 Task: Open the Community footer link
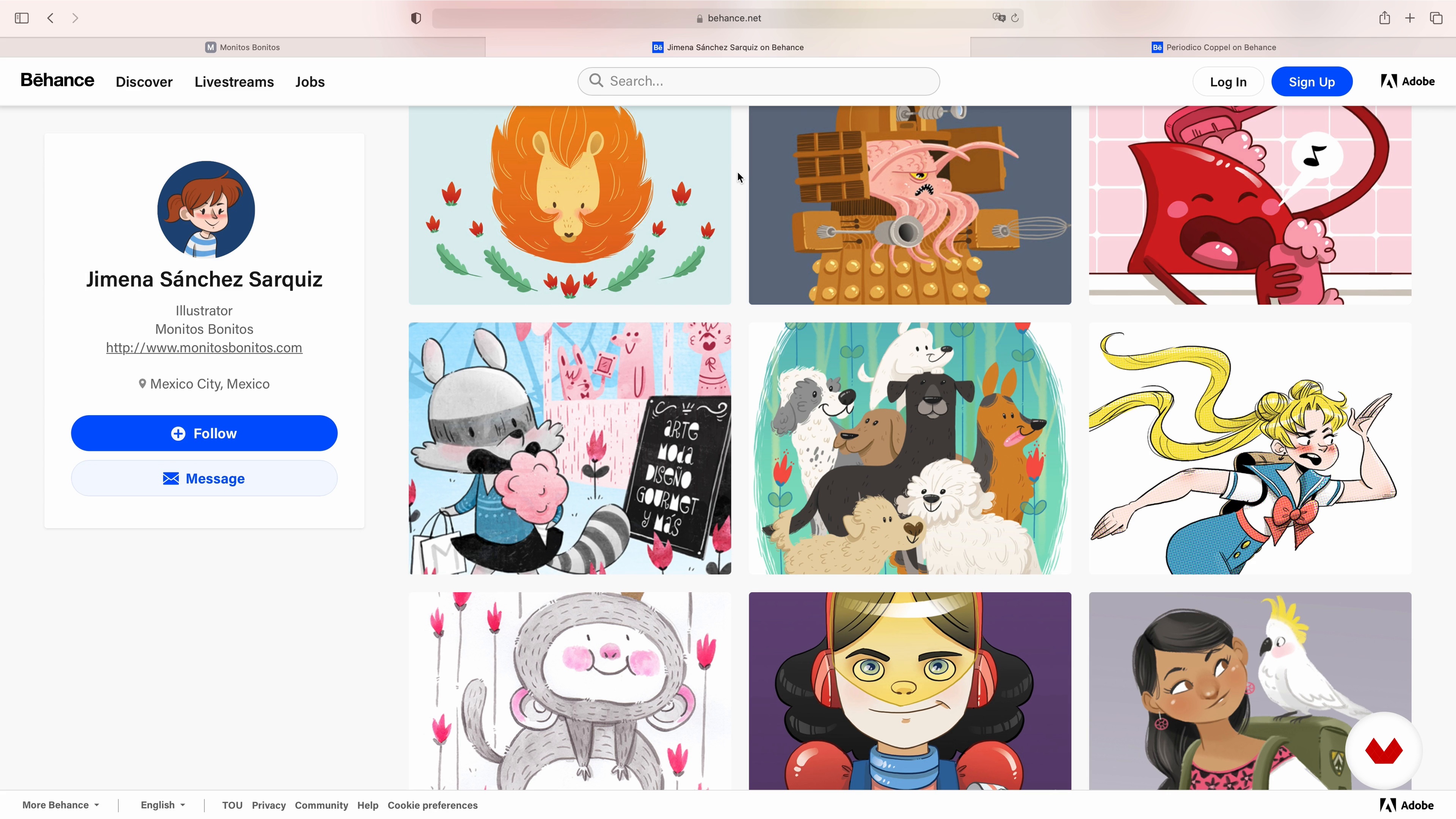point(321,805)
